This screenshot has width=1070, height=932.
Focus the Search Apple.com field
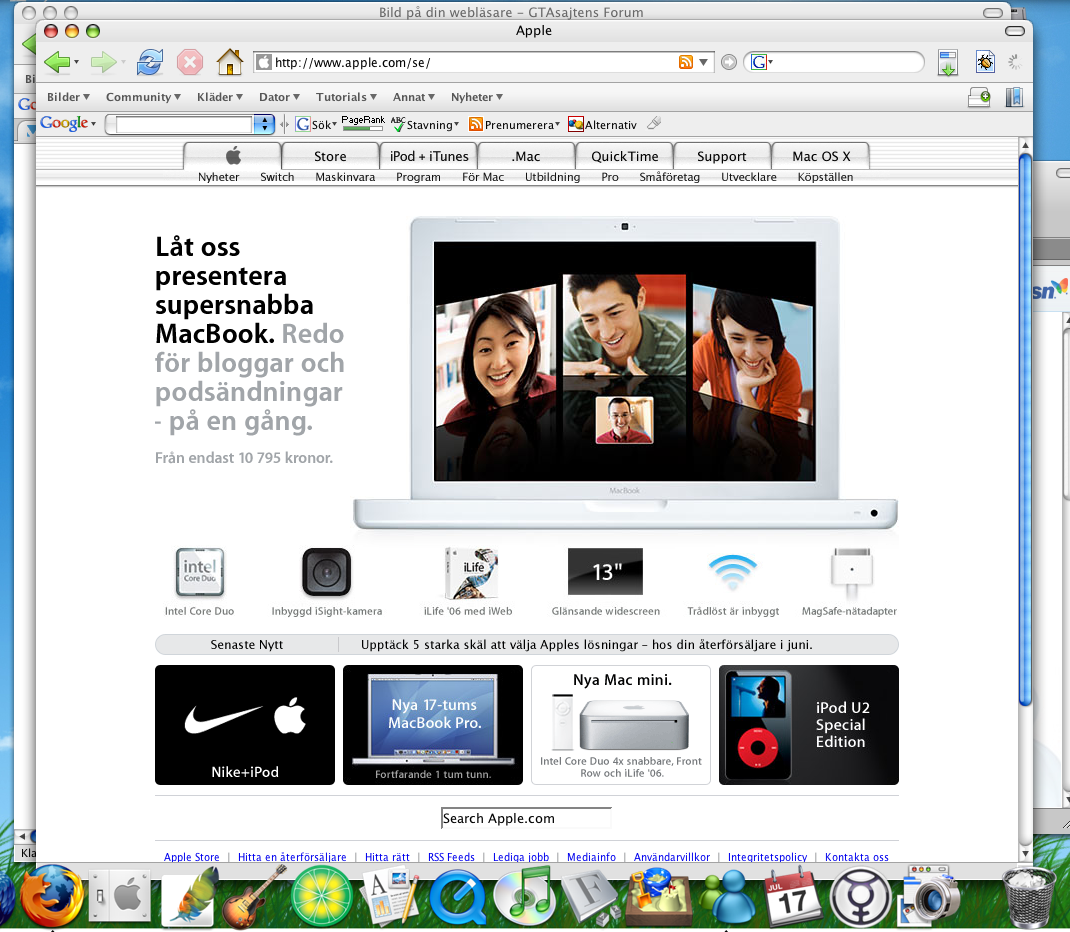click(526, 818)
